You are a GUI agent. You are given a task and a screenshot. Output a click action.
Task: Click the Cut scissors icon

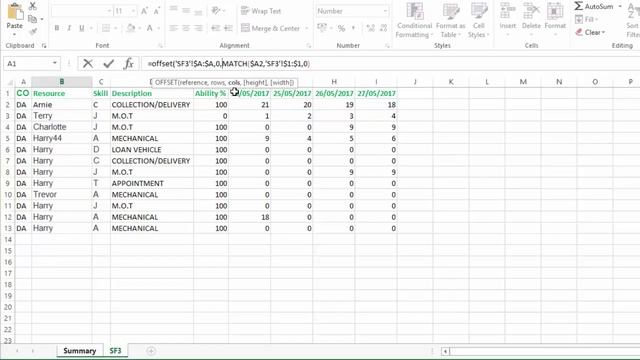[33, 6]
